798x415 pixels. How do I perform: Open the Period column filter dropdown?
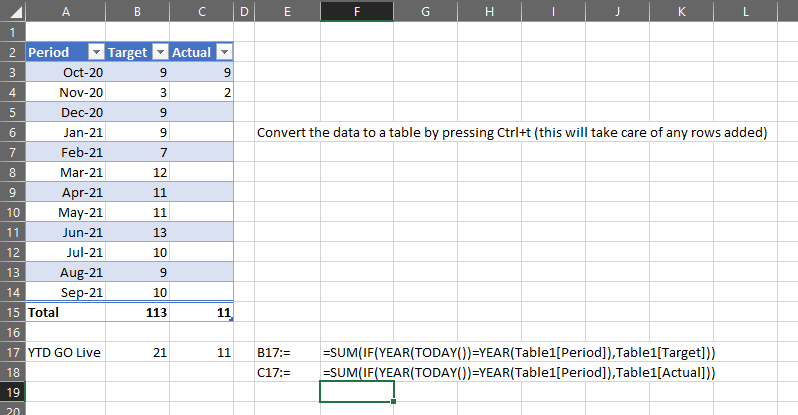[96, 52]
